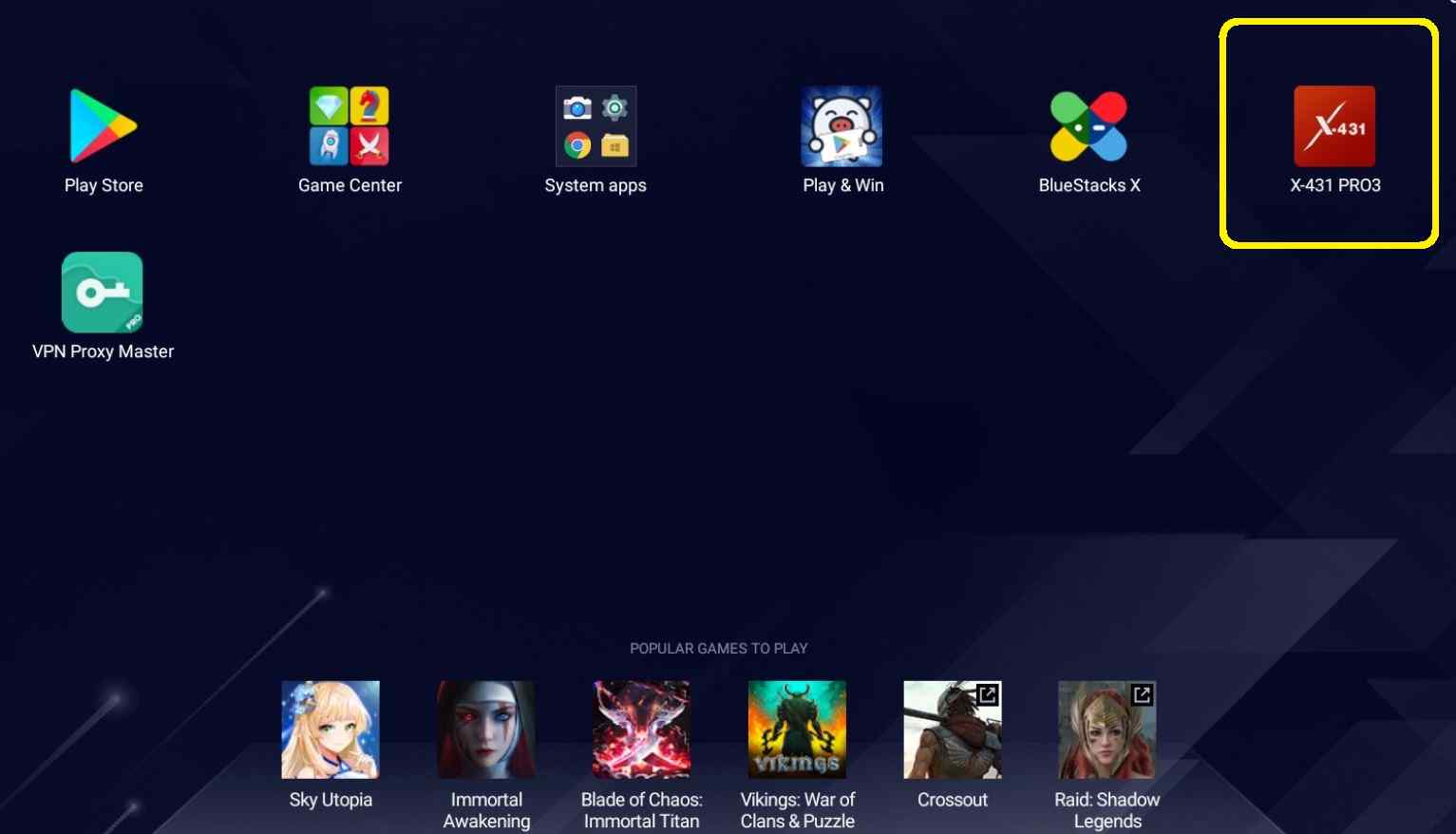Click the file manager icon in System apps
Screen dimensions: 1456x834
pos(615,145)
